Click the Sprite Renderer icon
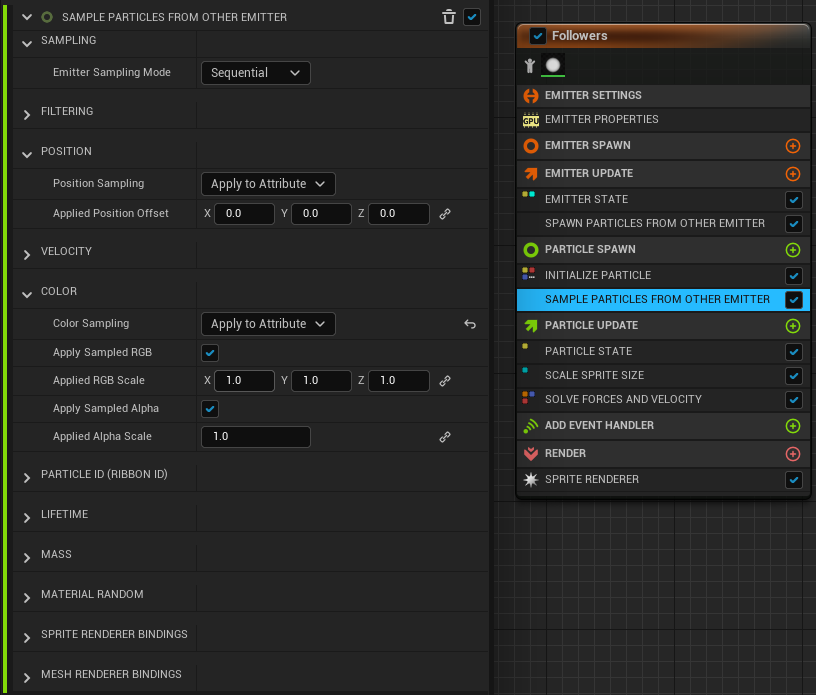 [530, 479]
